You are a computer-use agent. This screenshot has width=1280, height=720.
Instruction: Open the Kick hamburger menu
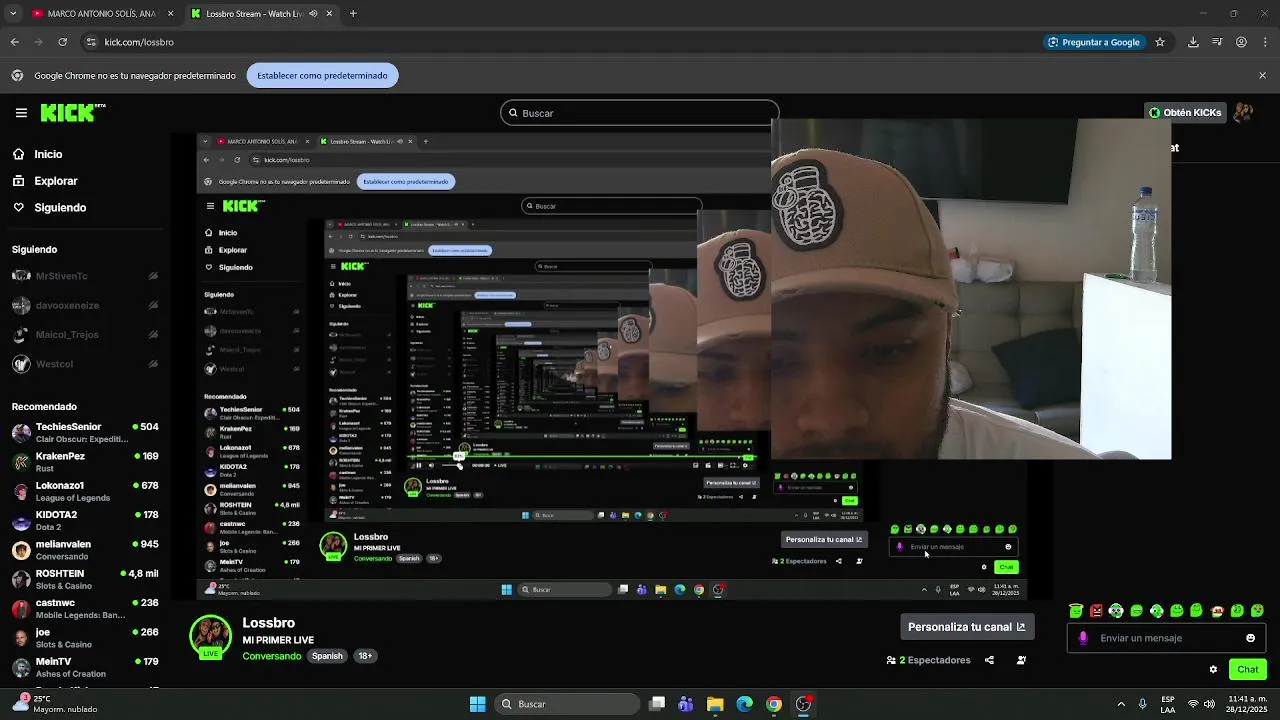(x=21, y=113)
